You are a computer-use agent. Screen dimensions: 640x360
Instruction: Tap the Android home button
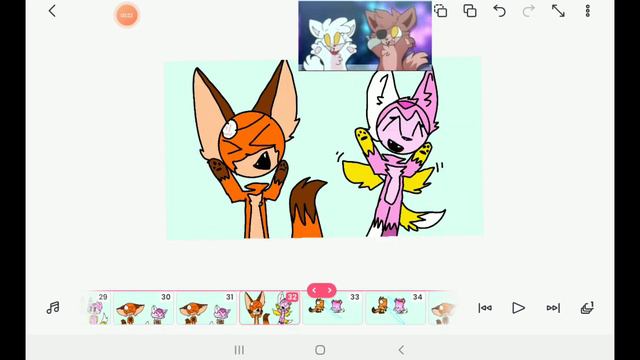coord(320,350)
